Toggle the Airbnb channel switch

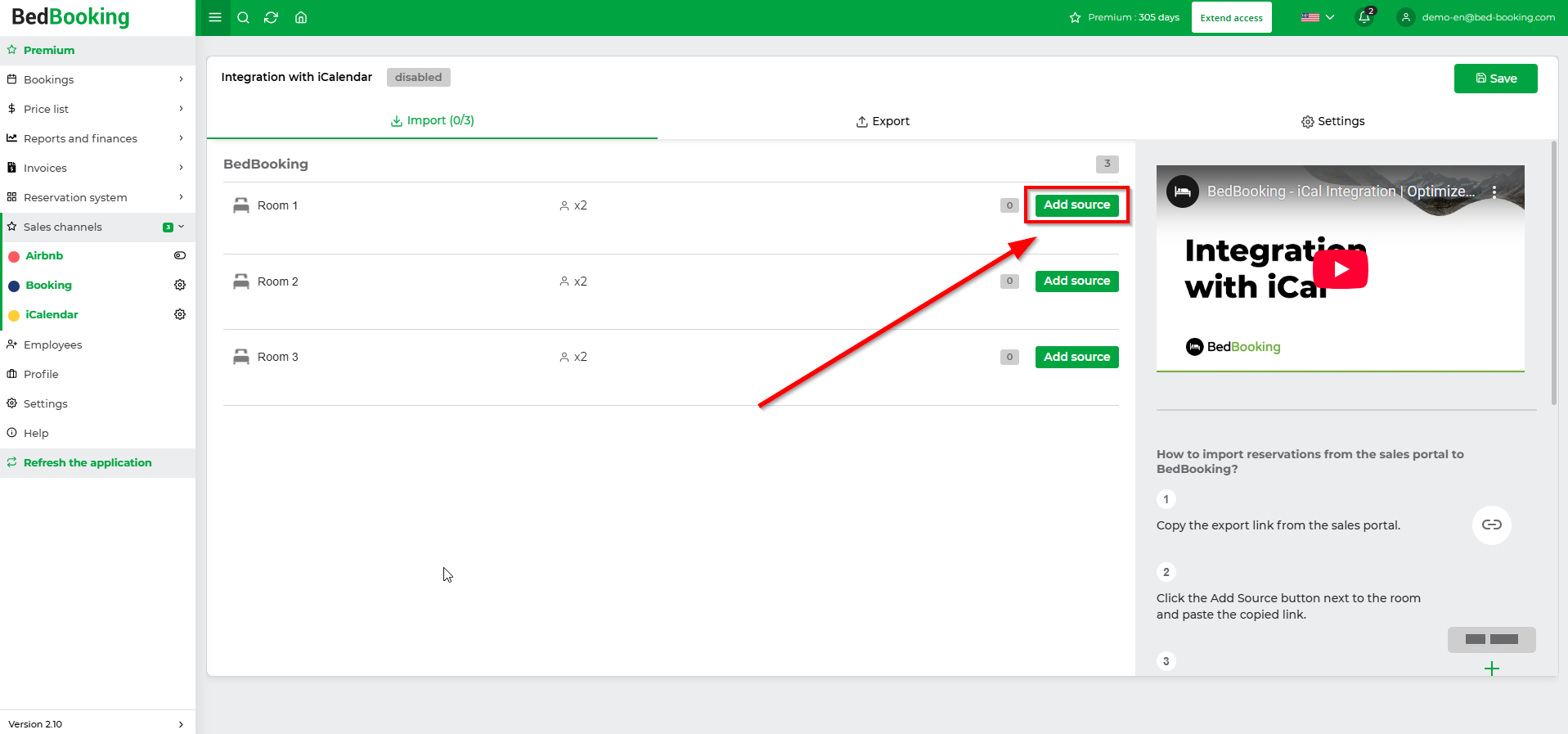[180, 255]
